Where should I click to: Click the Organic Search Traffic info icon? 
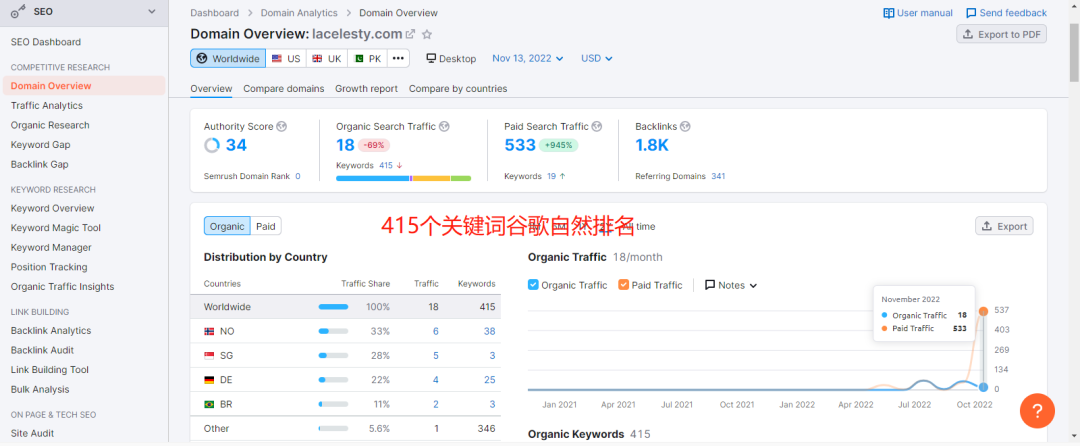(x=444, y=127)
